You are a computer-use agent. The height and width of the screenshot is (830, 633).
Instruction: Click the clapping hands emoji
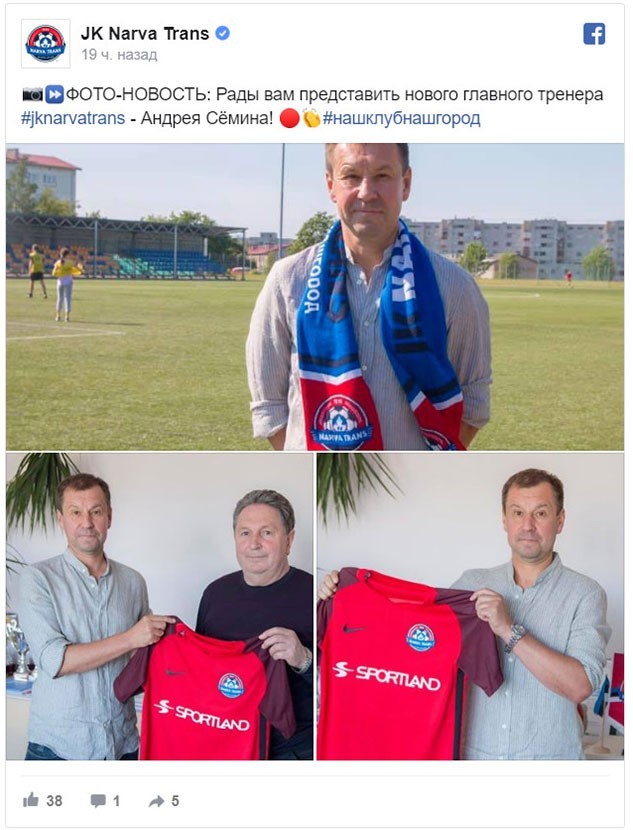pyautogui.click(x=311, y=118)
